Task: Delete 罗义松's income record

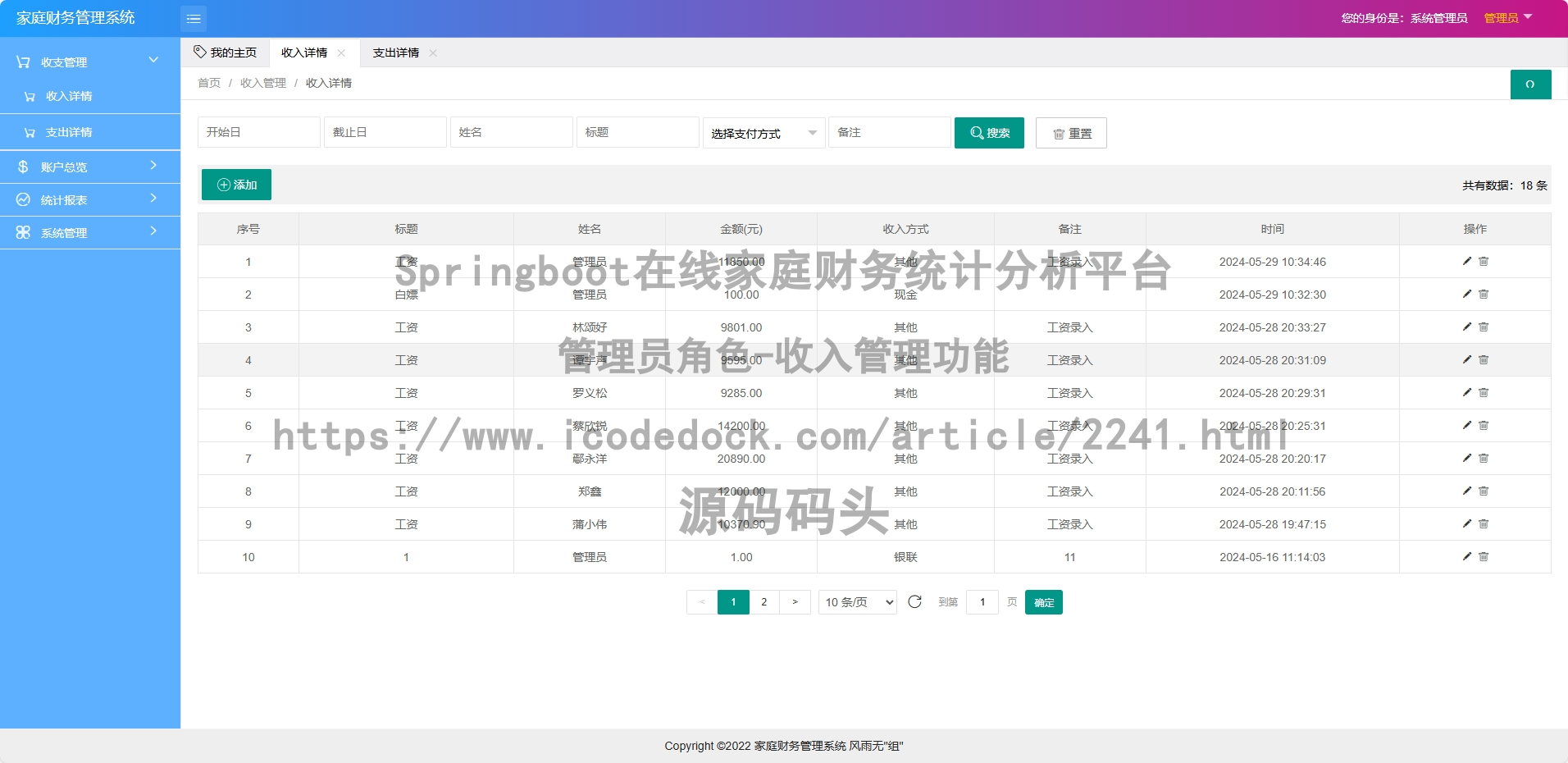Action: [x=1484, y=392]
